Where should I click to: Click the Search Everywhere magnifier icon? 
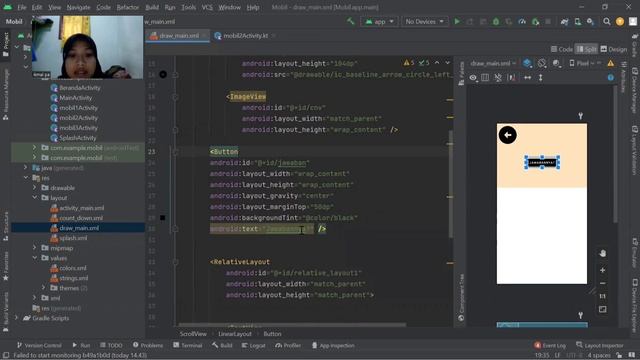click(607, 22)
